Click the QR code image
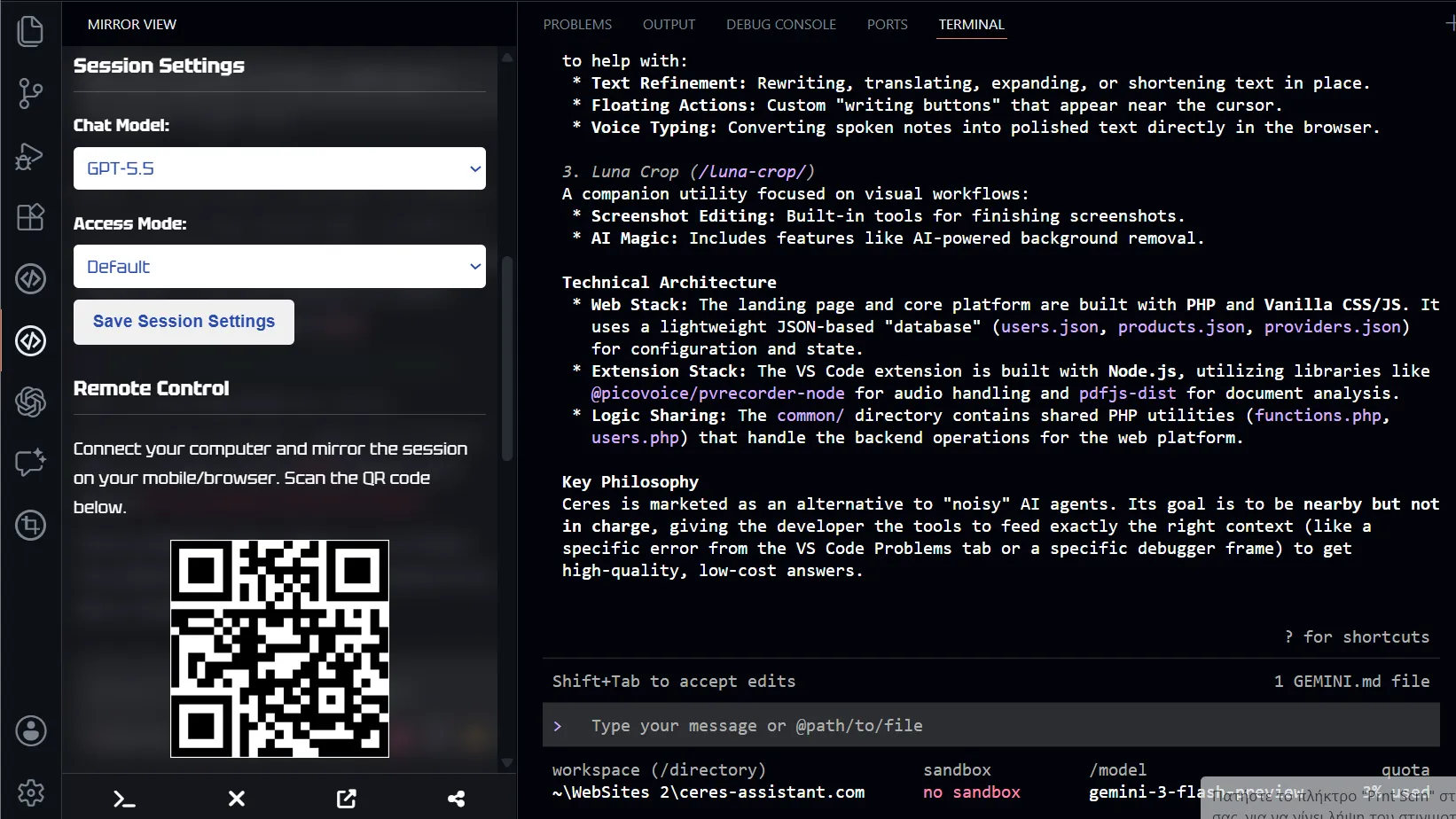The width and height of the screenshot is (1456, 819). pyautogui.click(x=279, y=649)
